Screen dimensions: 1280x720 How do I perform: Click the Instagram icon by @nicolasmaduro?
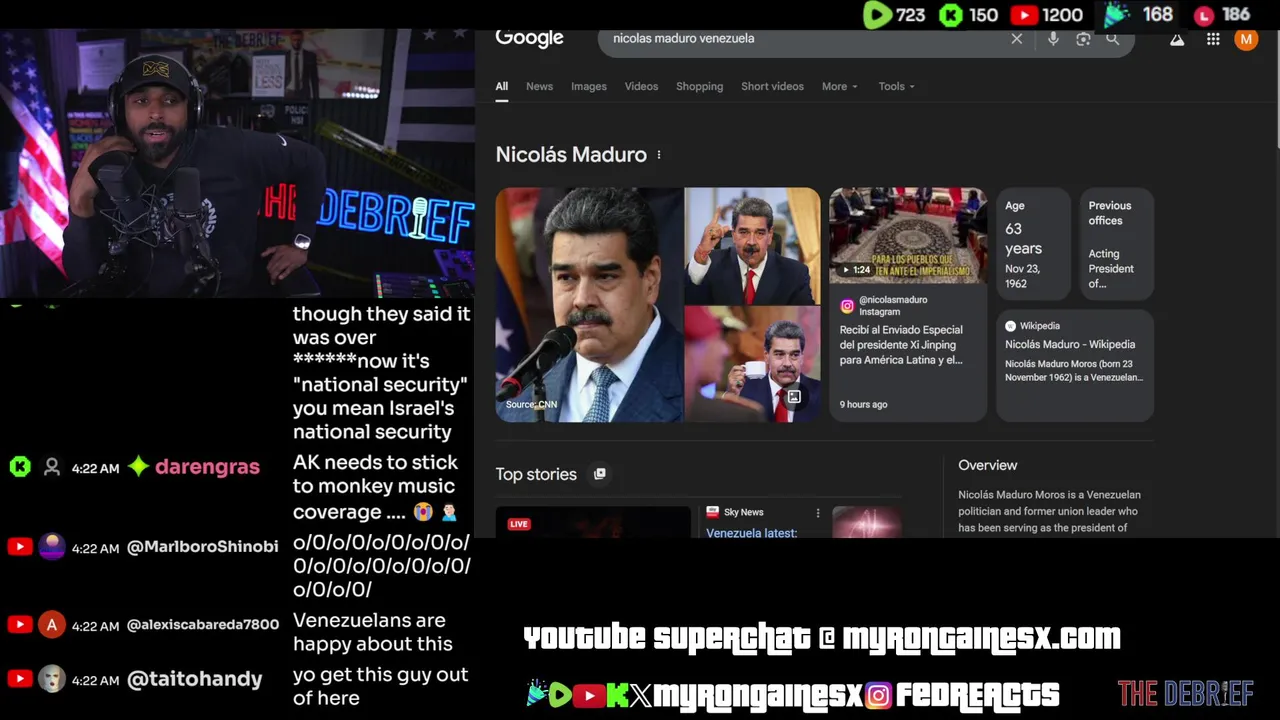pos(847,306)
